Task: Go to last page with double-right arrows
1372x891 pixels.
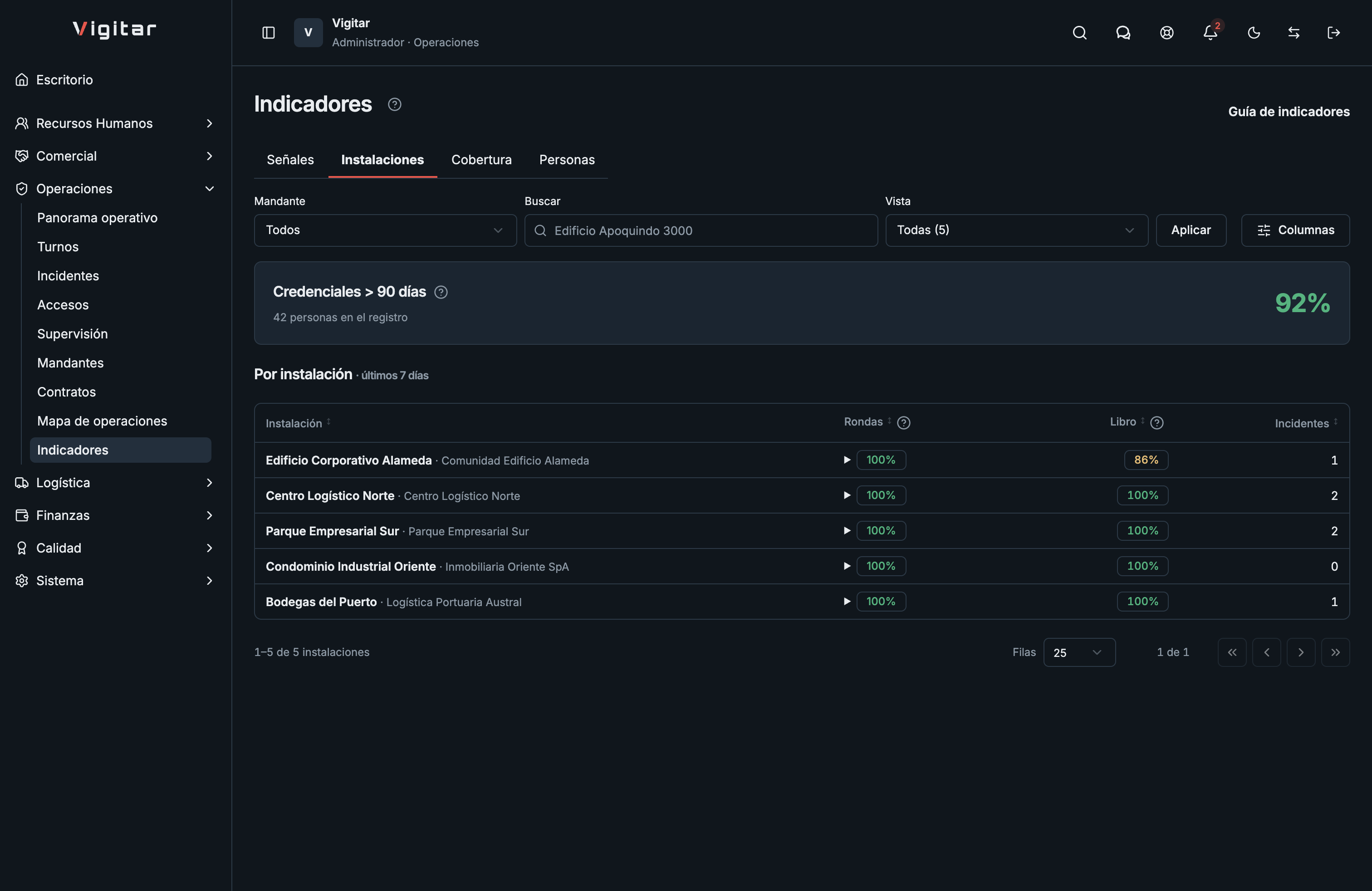Action: tap(1336, 652)
